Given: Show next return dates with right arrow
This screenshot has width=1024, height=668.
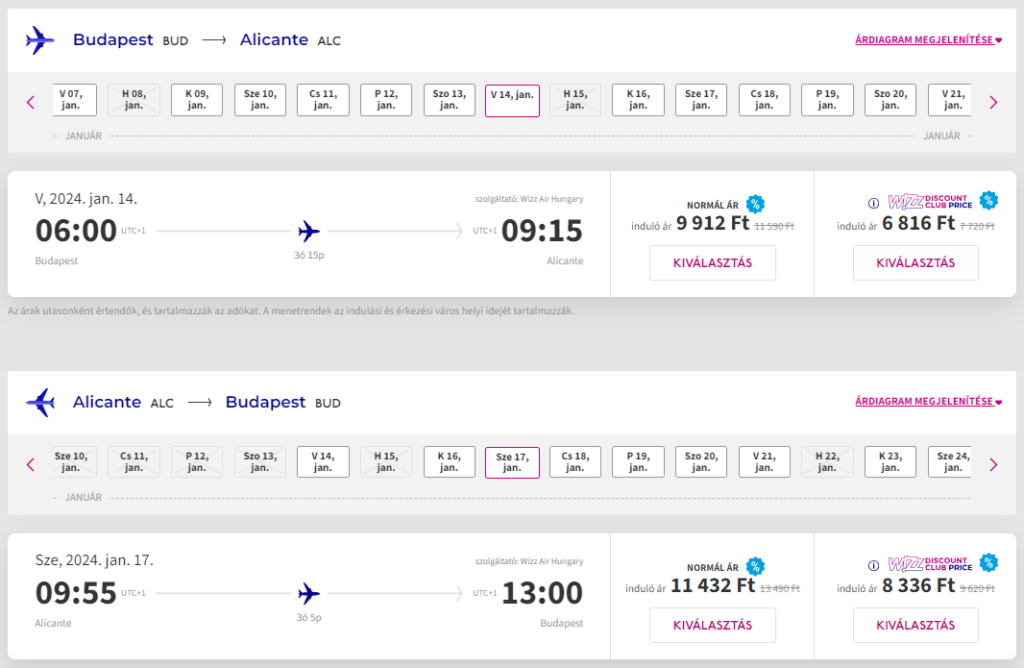Looking at the screenshot, I should (x=993, y=465).
